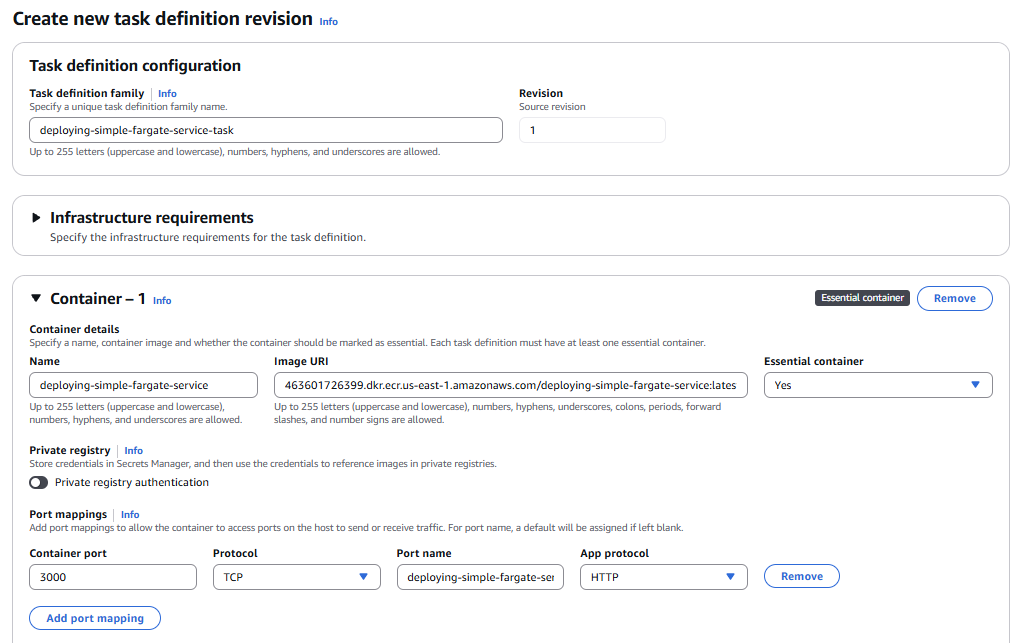Expand Infrastructure requirements section
1020x643 pixels.
tap(36, 217)
